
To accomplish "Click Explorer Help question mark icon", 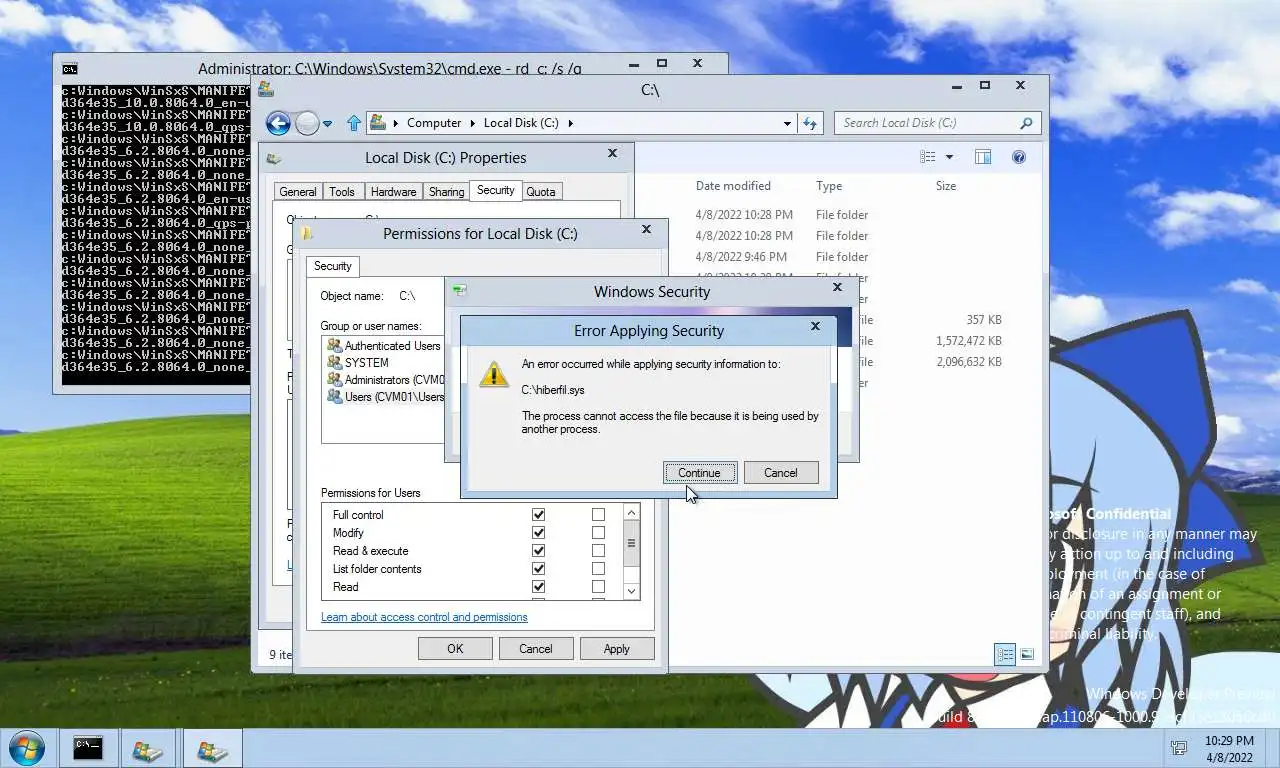I will click(1019, 157).
